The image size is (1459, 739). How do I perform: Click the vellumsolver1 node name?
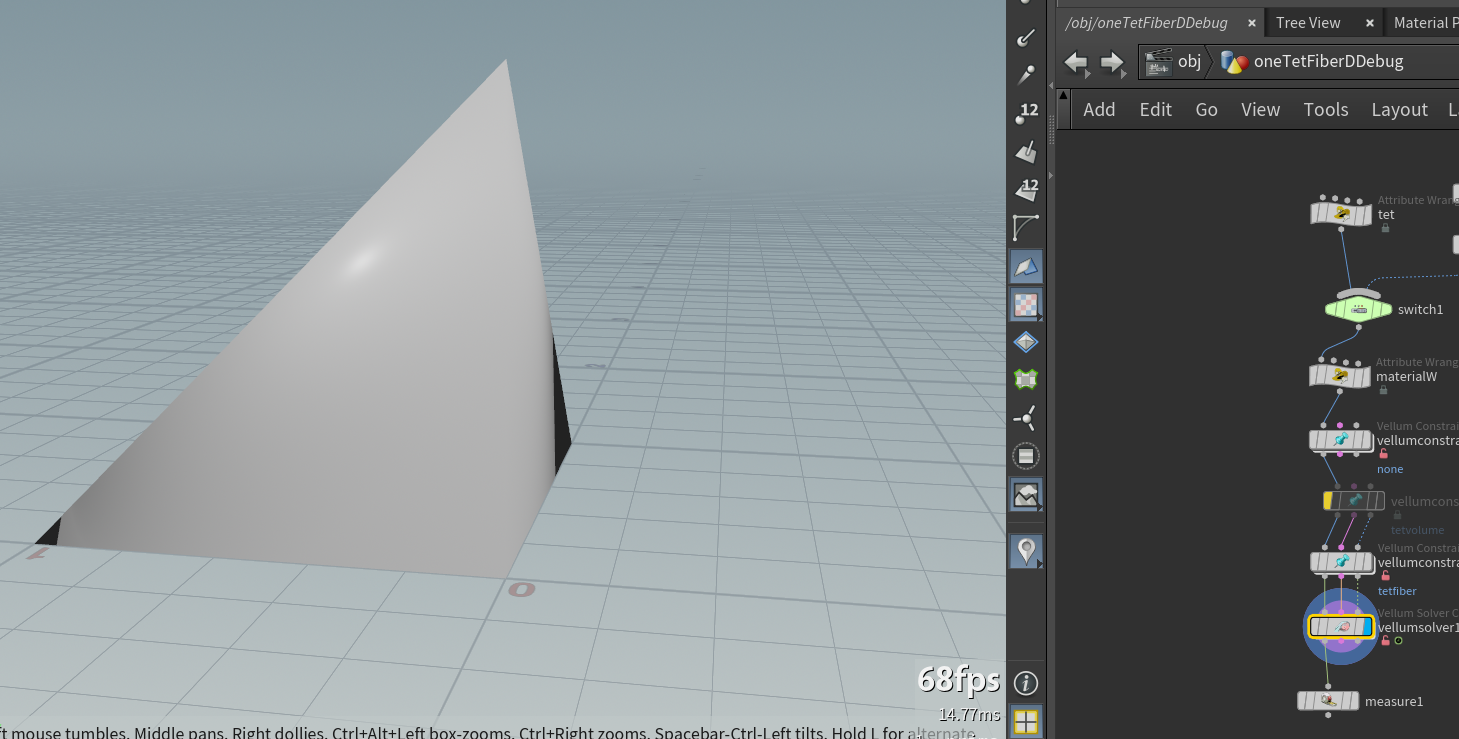pyautogui.click(x=1418, y=628)
